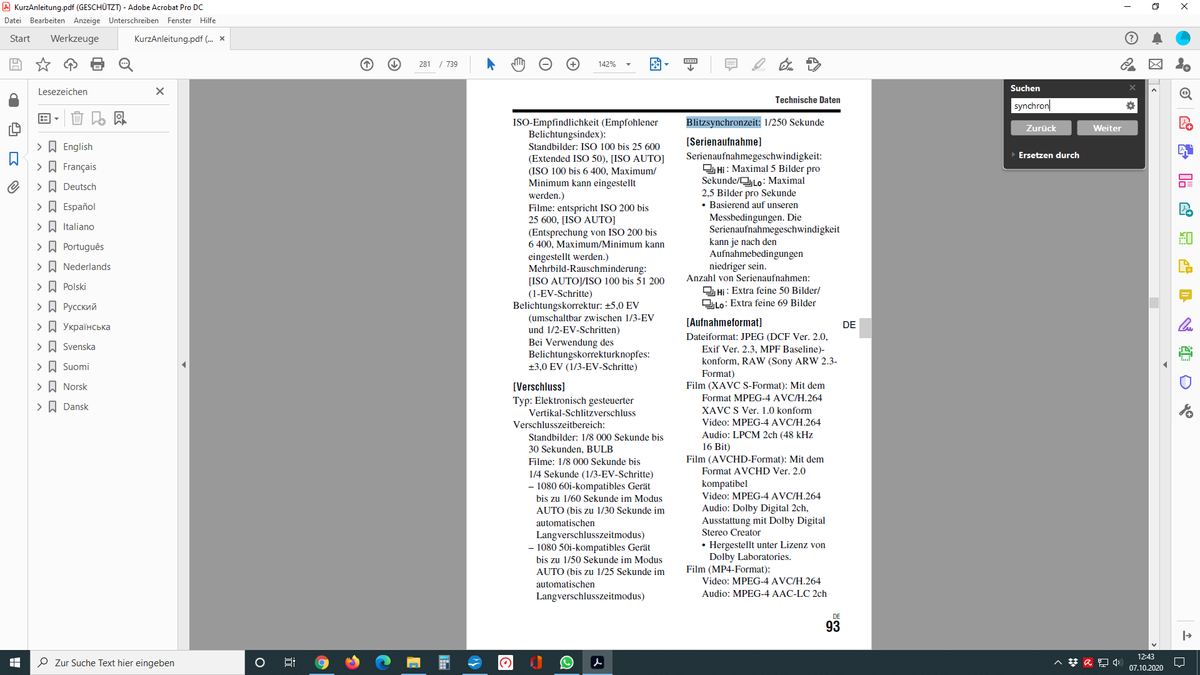Image resolution: width=1200 pixels, height=675 pixels.
Task: Click the Zurück search button
Action: [x=1040, y=128]
